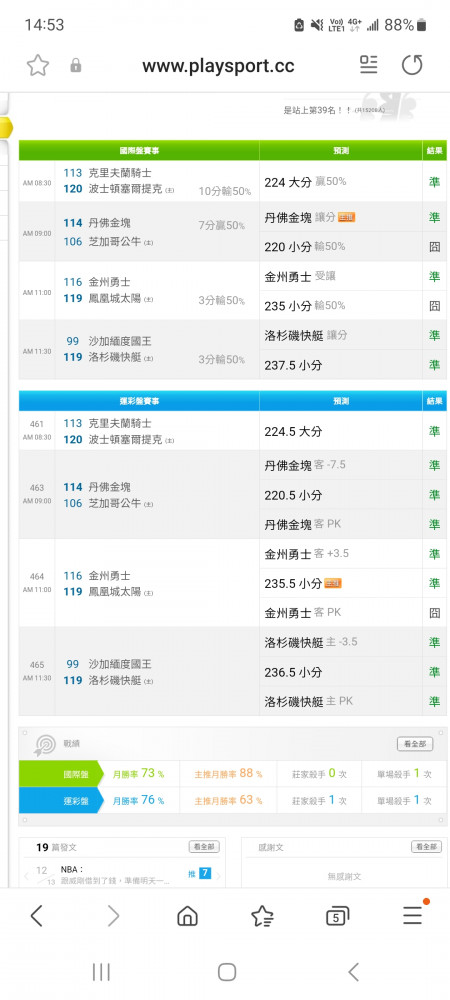Go back with browser back arrow
The width and height of the screenshot is (450, 1000).
pyautogui.click(x=36, y=916)
